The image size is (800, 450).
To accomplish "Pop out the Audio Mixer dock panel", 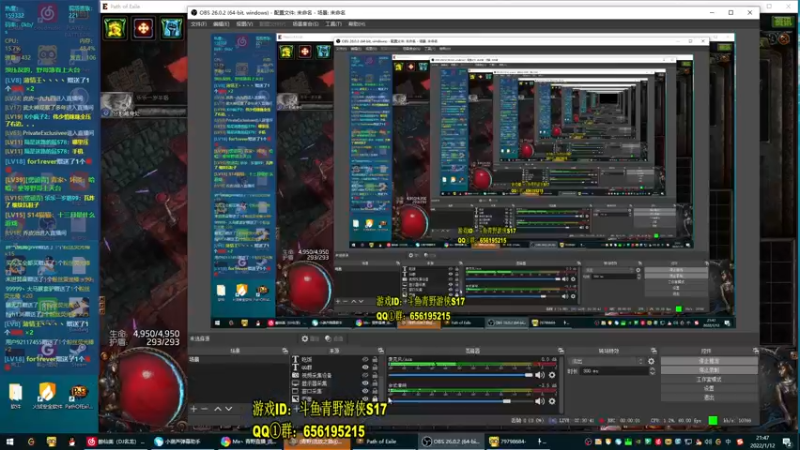I will [x=561, y=351].
